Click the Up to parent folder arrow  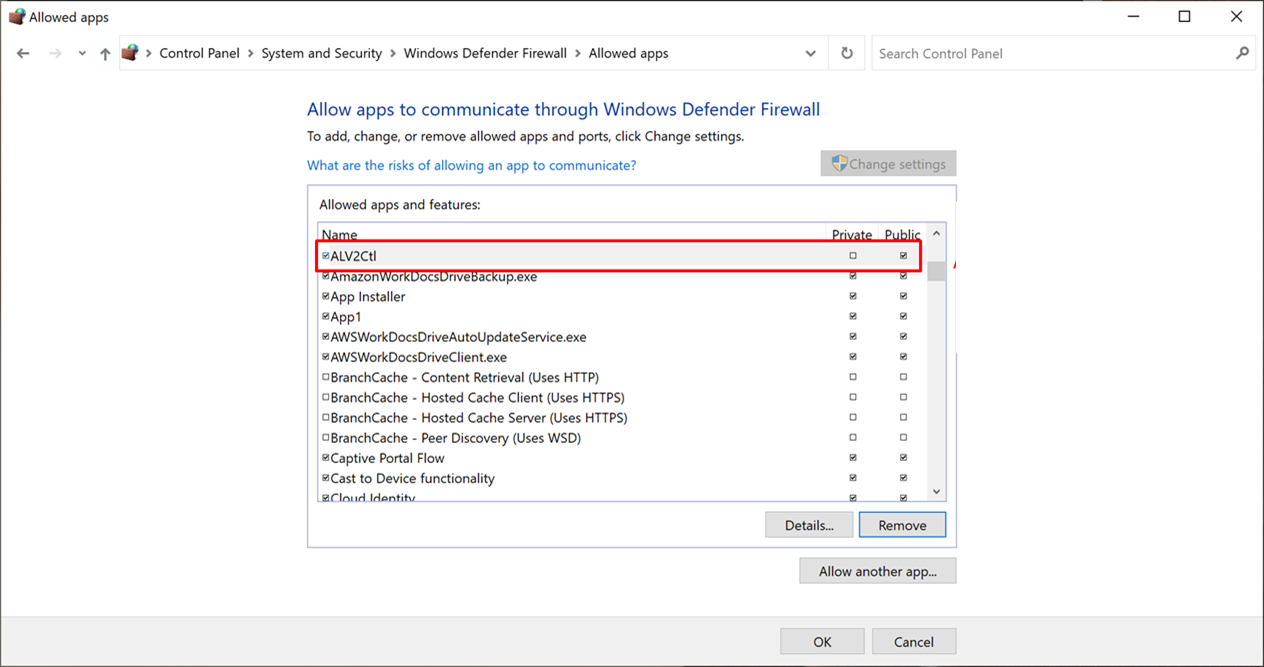coord(105,54)
